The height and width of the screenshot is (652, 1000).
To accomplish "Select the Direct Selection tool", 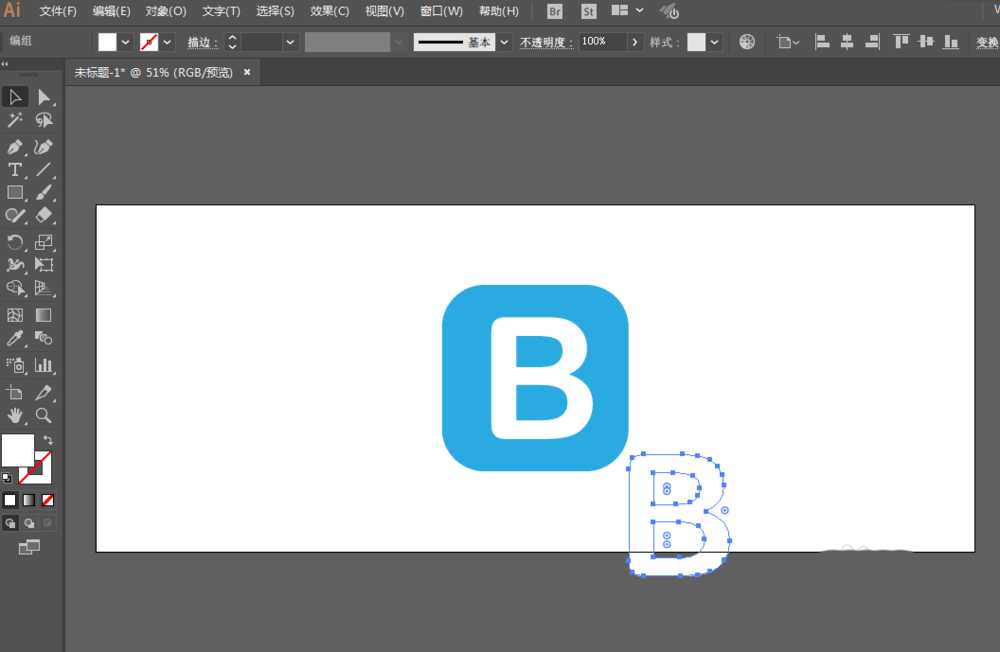I will pos(43,97).
